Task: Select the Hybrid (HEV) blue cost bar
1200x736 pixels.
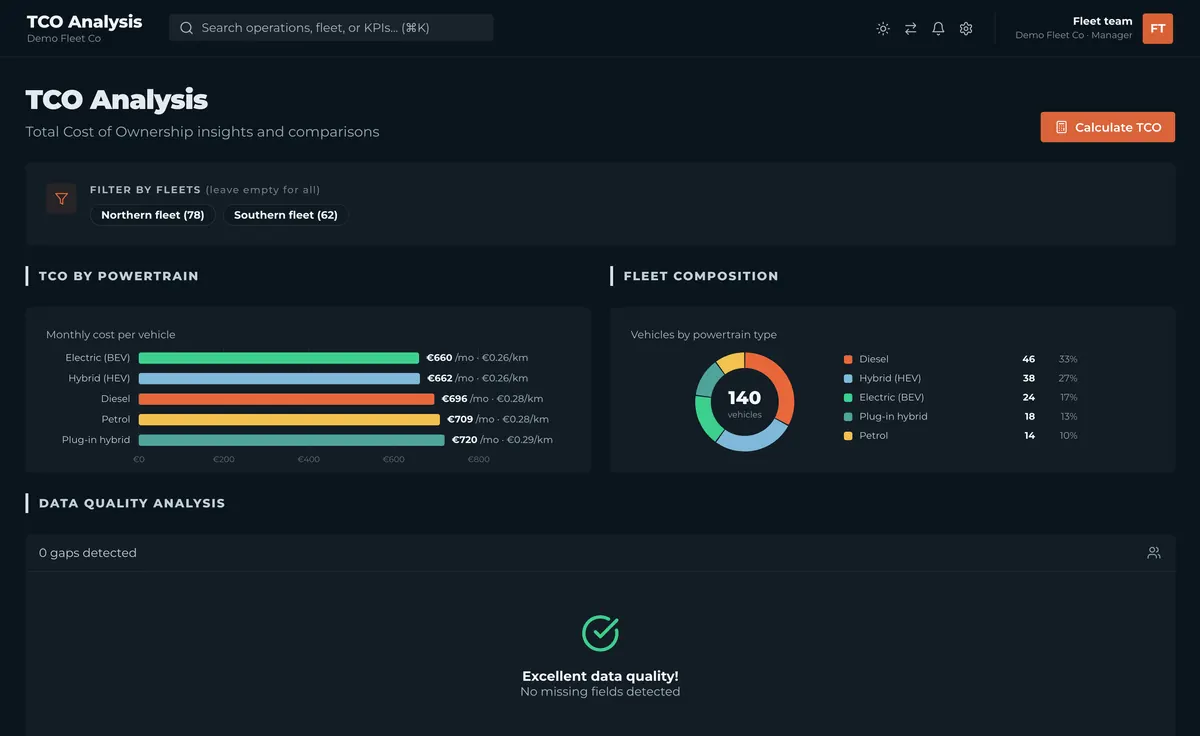Action: click(279, 378)
